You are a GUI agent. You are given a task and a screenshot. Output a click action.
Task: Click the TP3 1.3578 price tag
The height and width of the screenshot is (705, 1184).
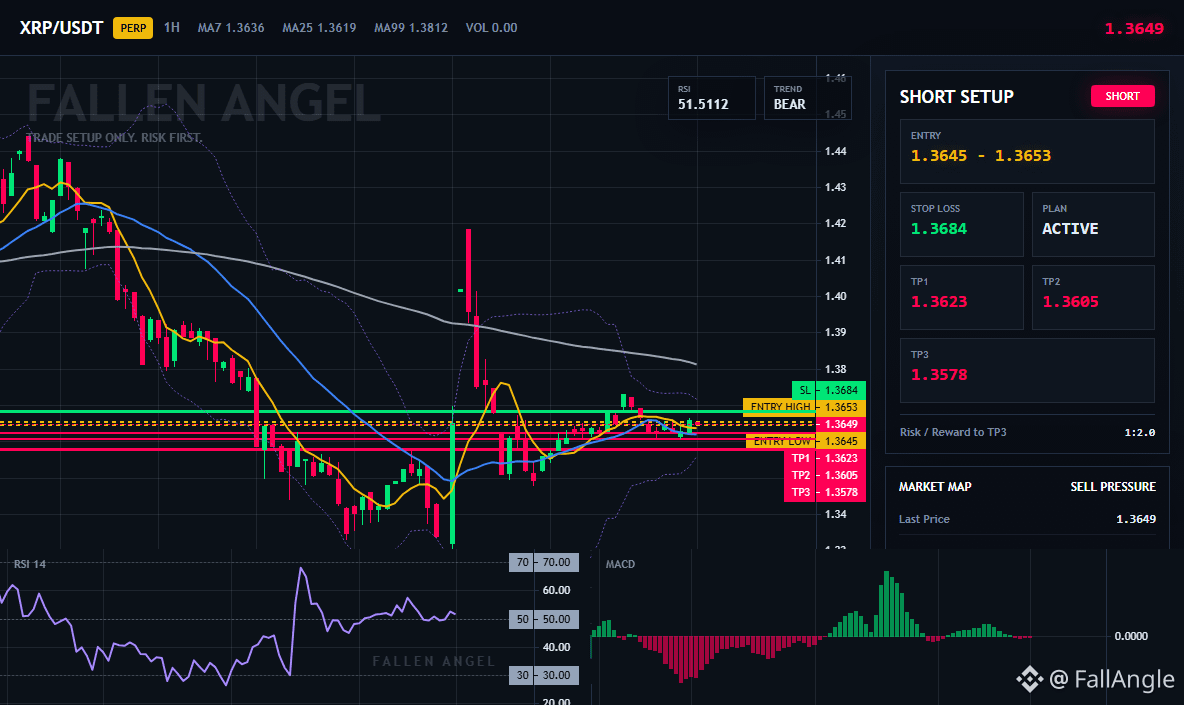point(825,492)
